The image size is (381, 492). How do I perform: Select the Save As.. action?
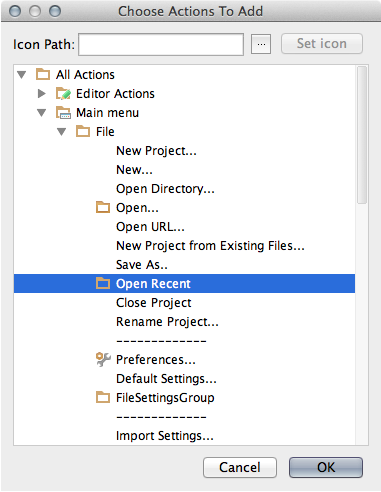click(x=142, y=265)
